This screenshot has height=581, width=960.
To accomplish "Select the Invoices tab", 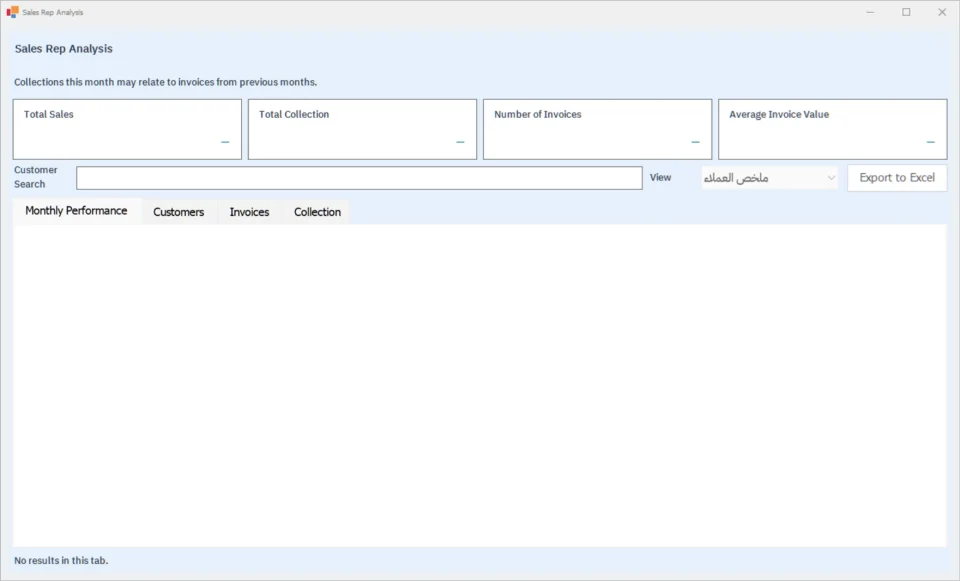I will pos(249,212).
